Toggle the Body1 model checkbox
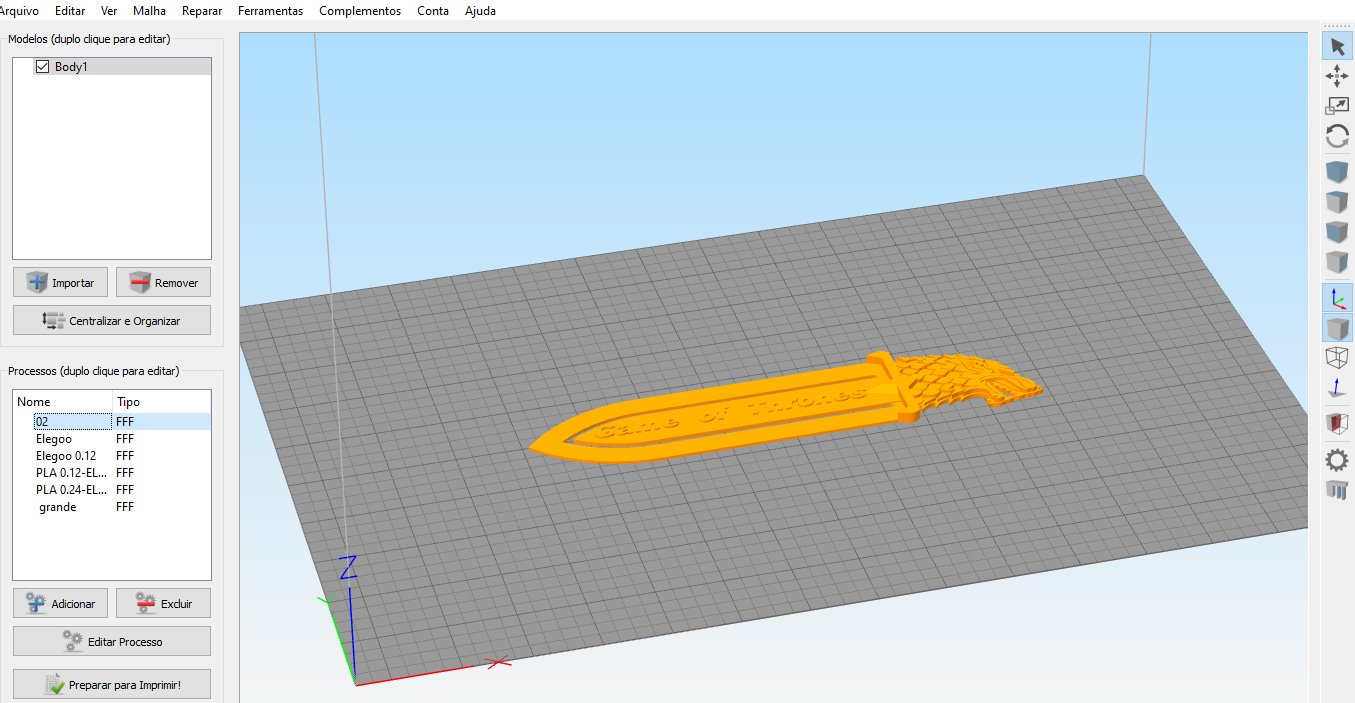 pyautogui.click(x=42, y=67)
